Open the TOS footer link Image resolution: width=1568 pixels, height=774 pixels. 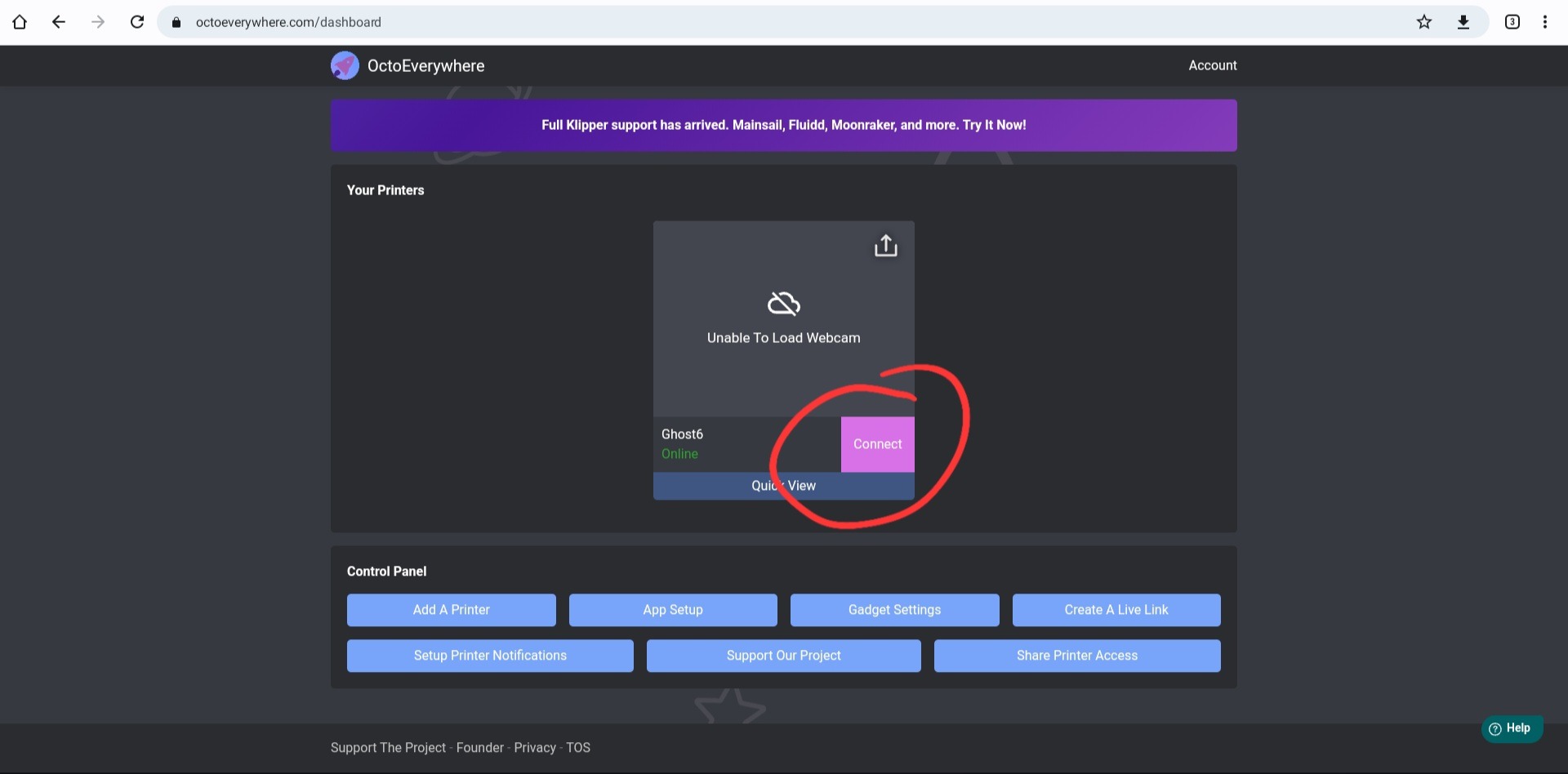click(x=578, y=748)
